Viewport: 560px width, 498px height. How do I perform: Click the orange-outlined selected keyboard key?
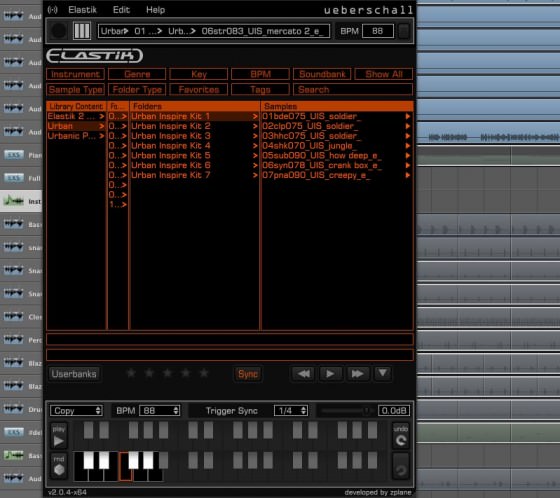click(x=125, y=466)
